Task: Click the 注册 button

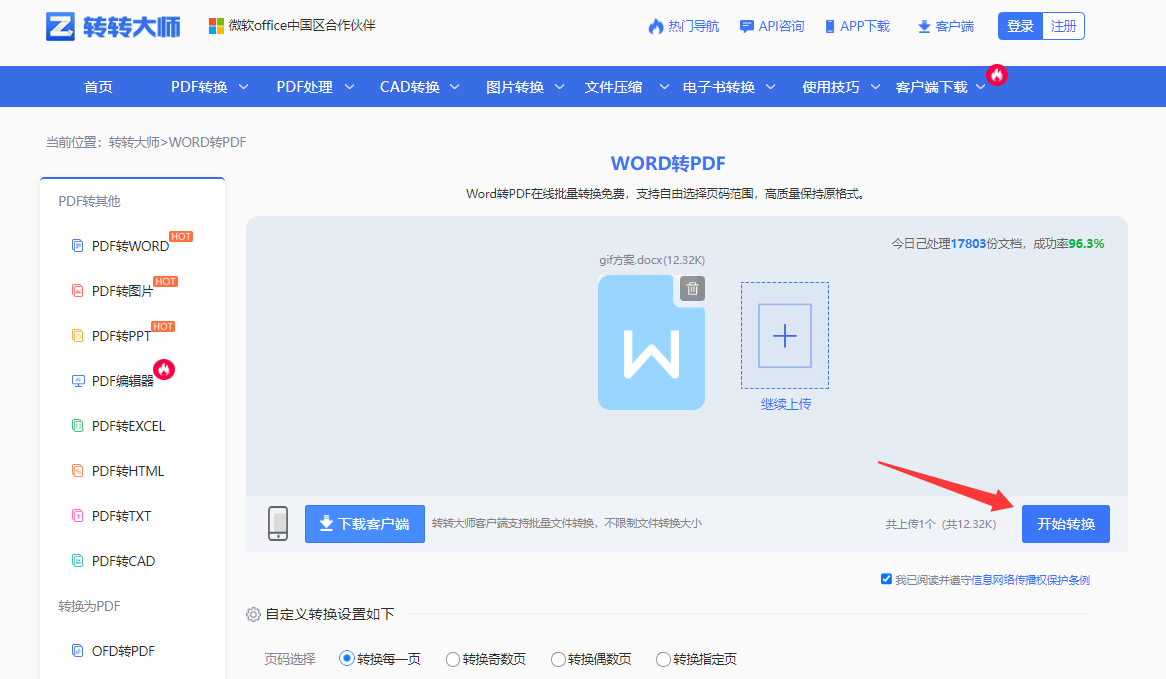Action: [1063, 26]
